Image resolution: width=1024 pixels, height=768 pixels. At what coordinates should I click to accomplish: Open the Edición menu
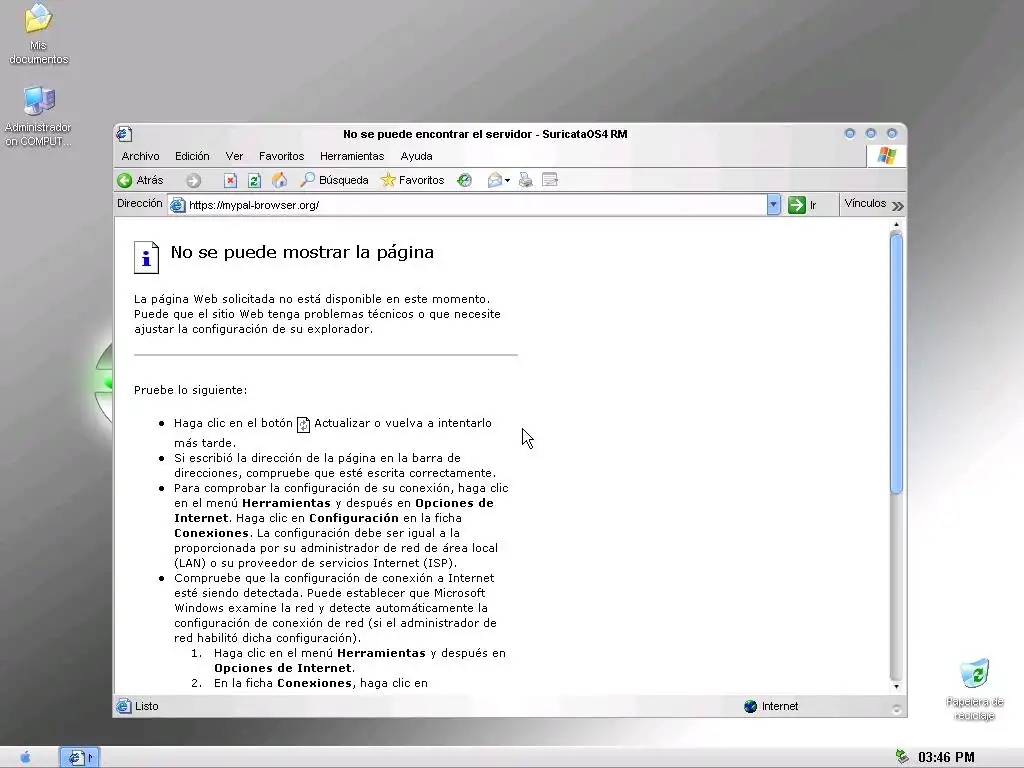coord(192,156)
